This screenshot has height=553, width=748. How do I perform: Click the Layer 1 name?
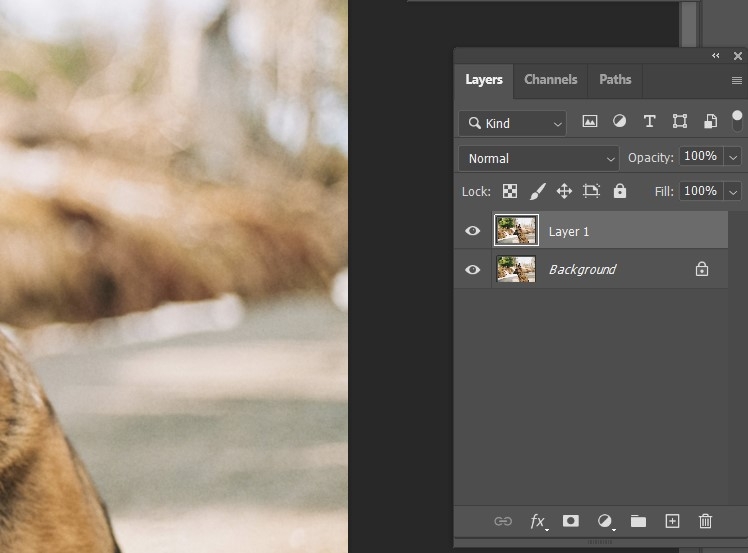(569, 232)
